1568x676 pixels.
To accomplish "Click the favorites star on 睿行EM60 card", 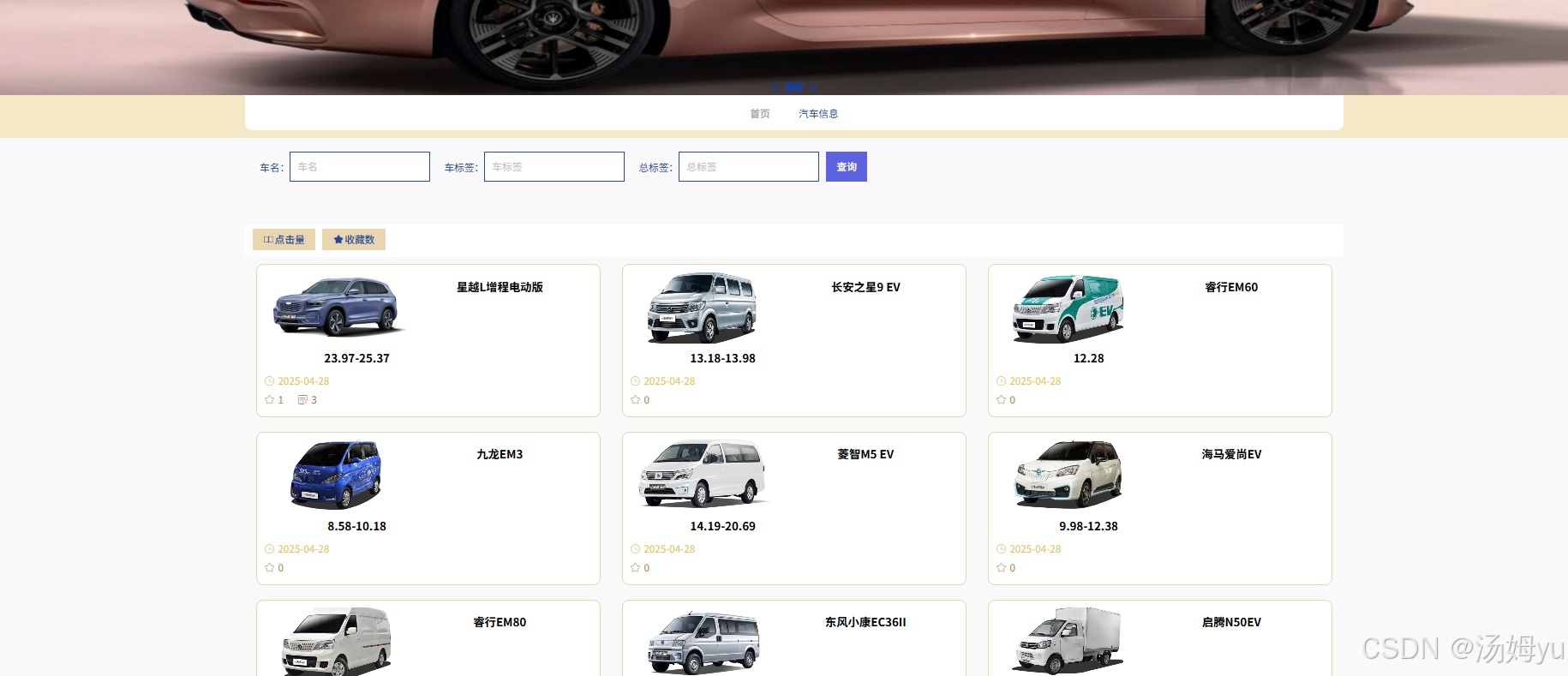I will tap(1001, 399).
